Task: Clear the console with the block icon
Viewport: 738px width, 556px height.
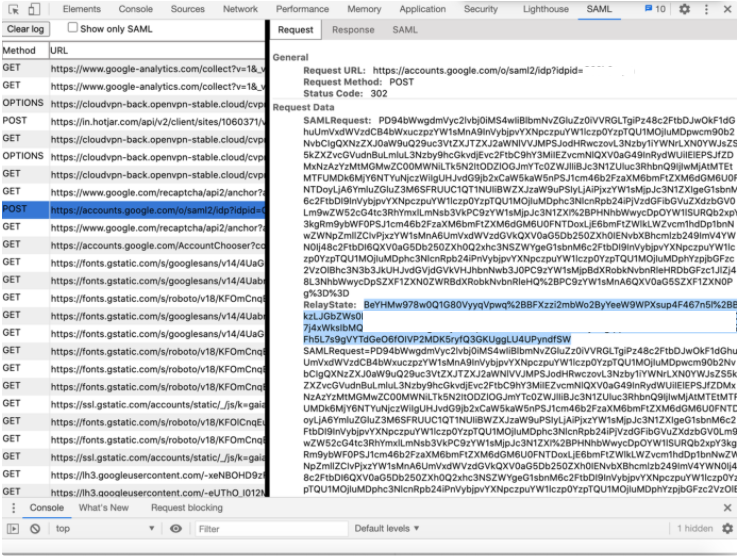Action: point(35,529)
